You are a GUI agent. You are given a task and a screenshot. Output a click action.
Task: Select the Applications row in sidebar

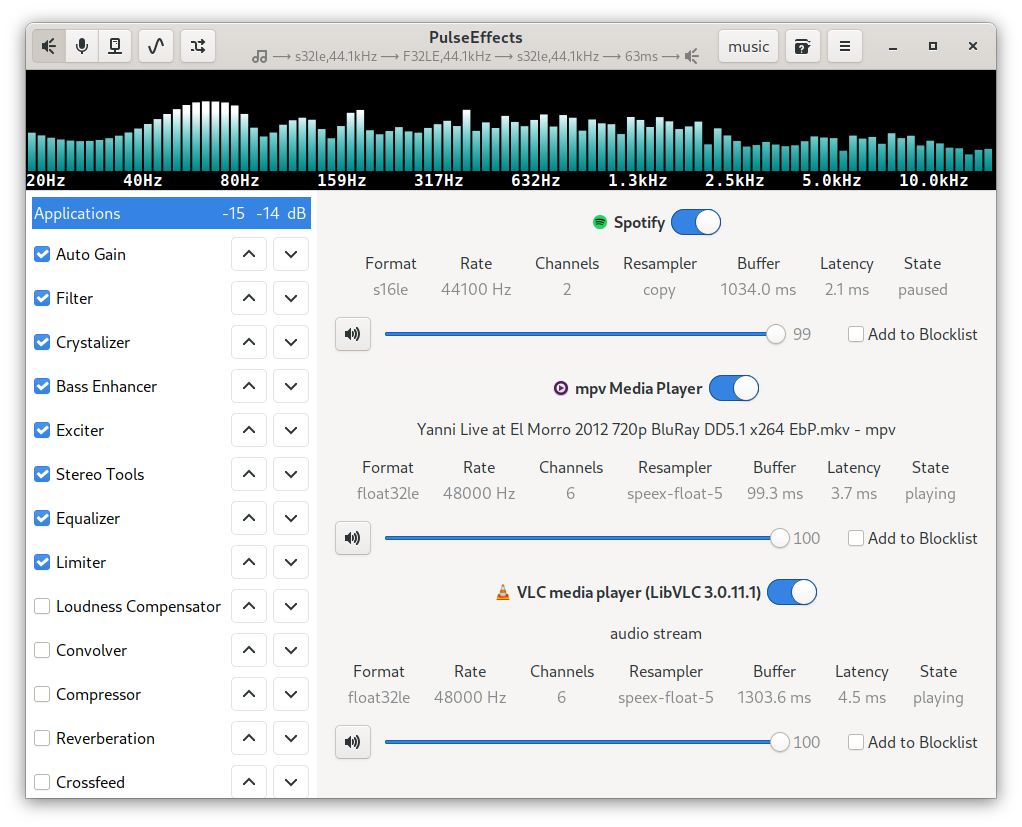pyautogui.click(x=171, y=213)
